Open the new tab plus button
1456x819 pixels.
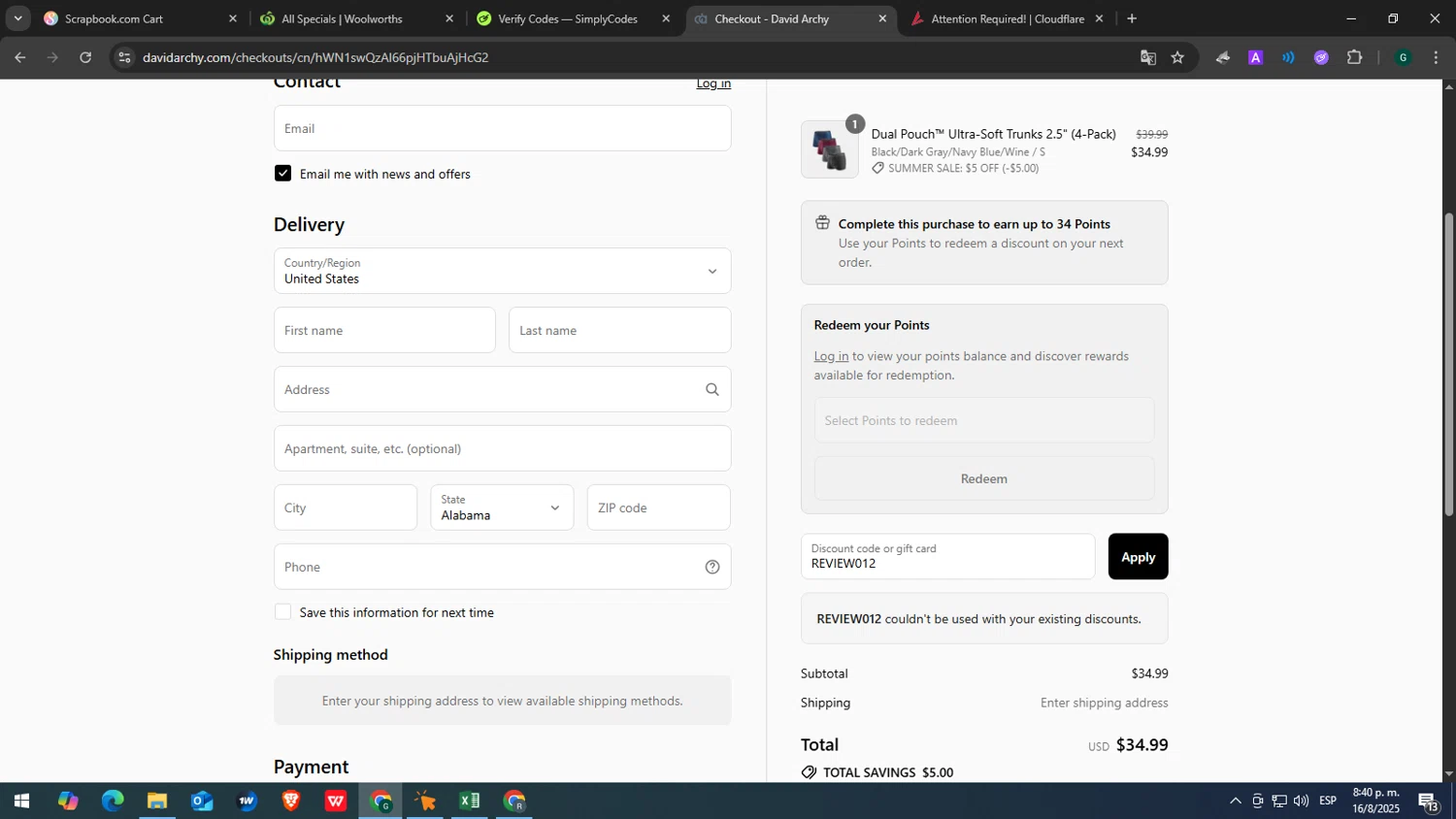1132,18
